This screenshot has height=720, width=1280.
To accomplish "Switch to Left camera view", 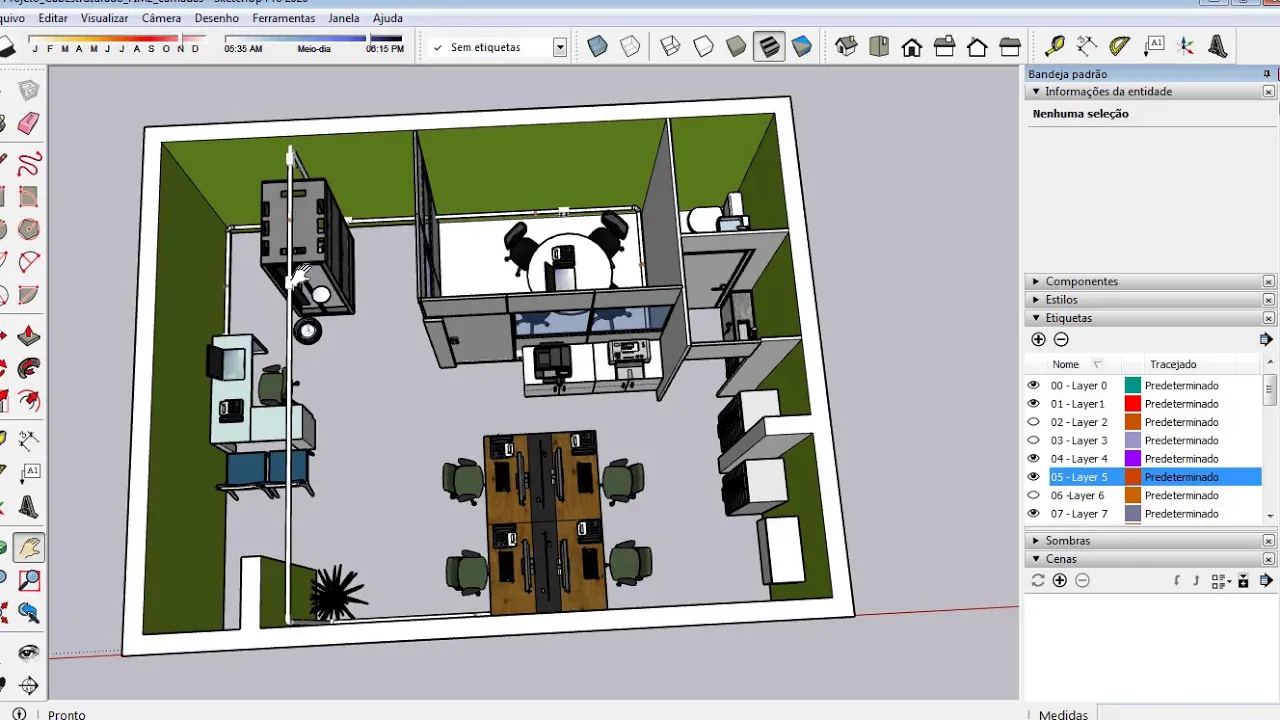I will [1010, 46].
